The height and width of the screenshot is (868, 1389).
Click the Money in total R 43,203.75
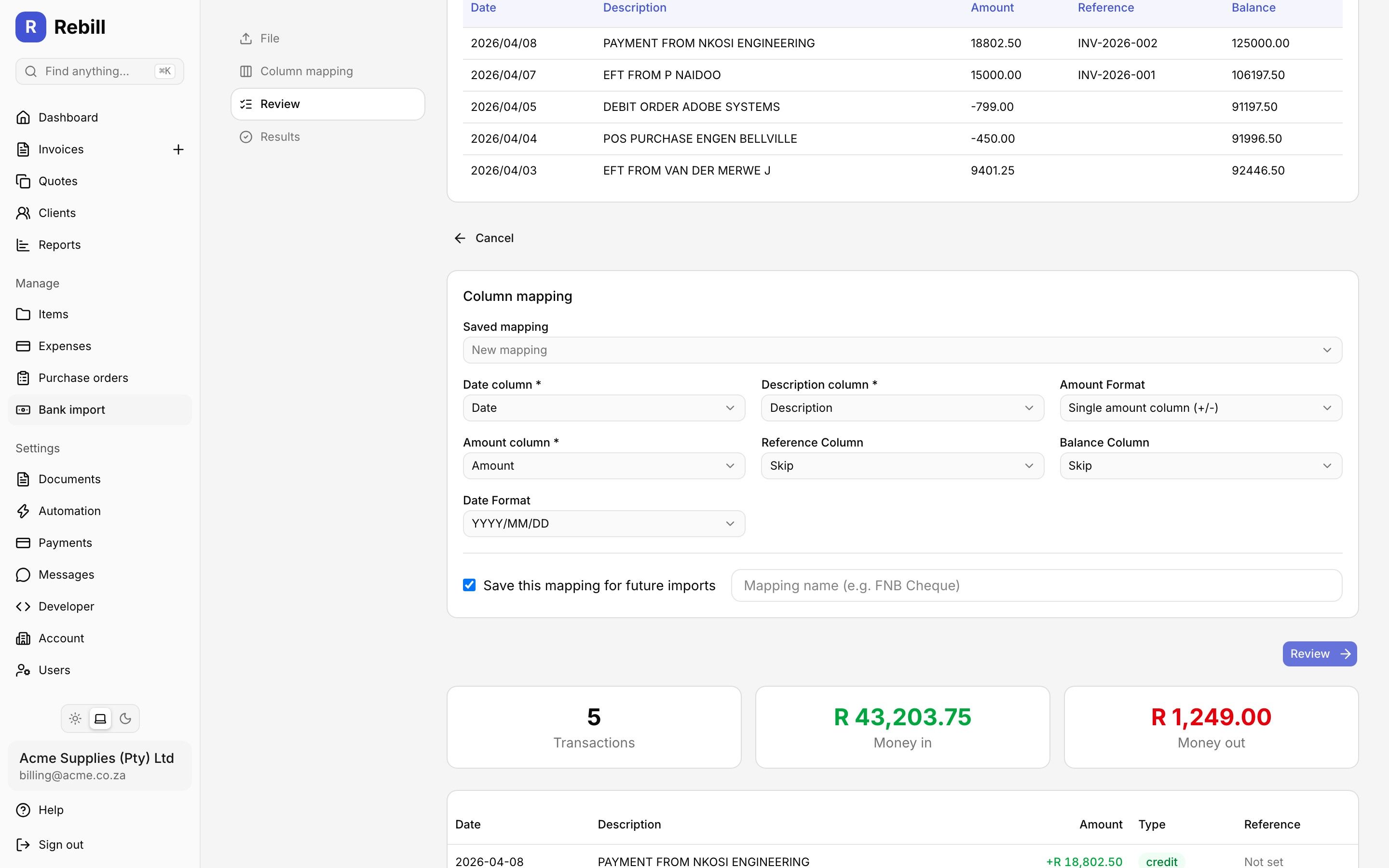tap(902, 718)
